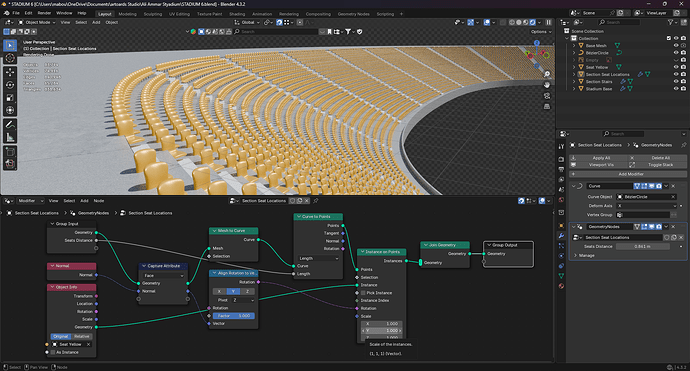Switch to the Modeling workspace tab

[128, 14]
